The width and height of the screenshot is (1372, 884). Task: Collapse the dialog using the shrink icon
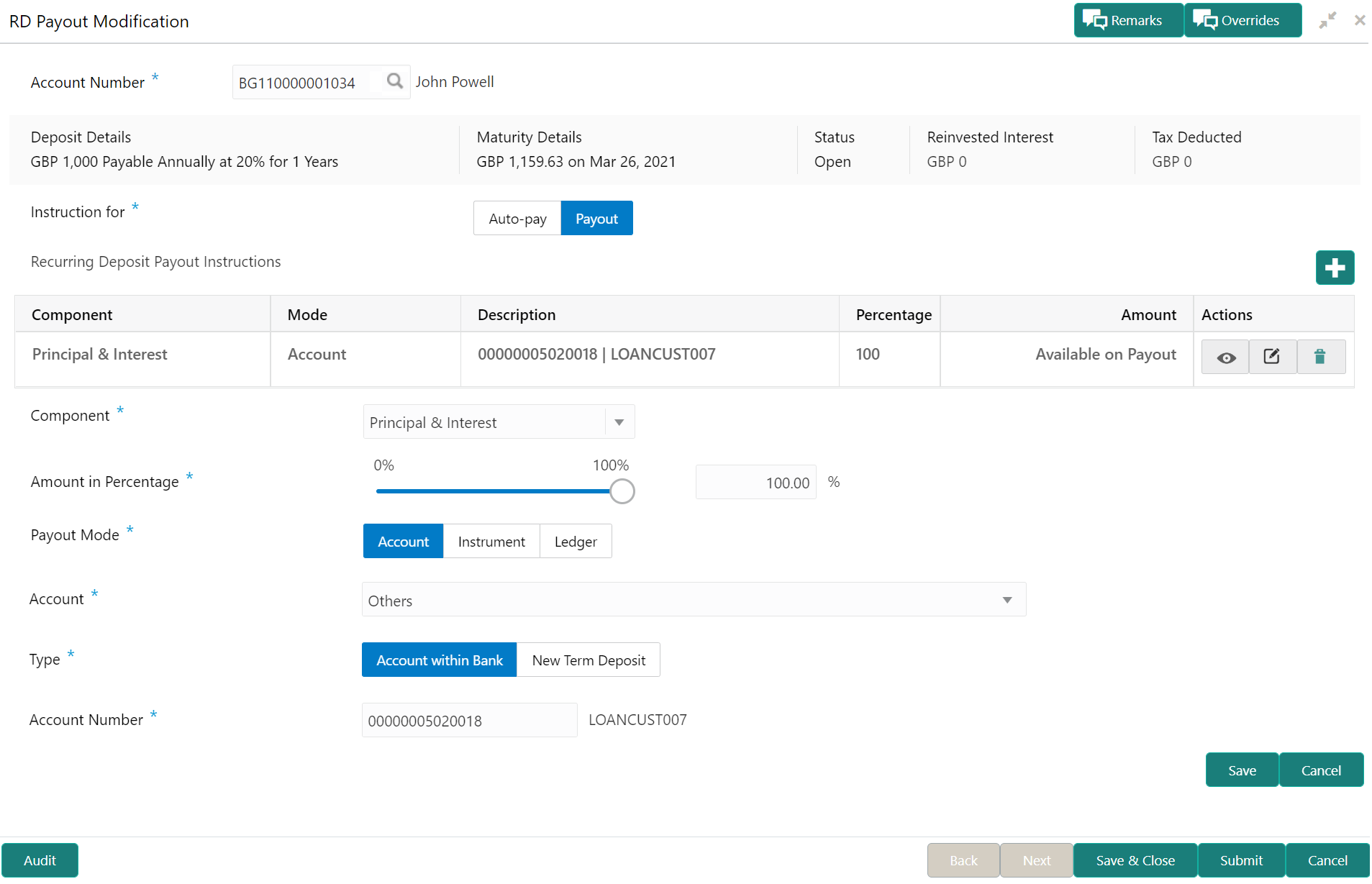pos(1327,21)
